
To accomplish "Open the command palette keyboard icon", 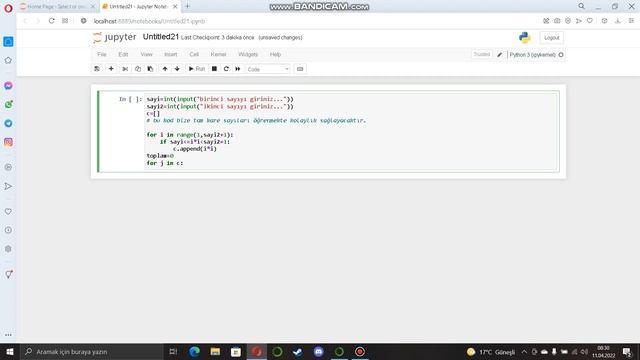I will coord(300,69).
